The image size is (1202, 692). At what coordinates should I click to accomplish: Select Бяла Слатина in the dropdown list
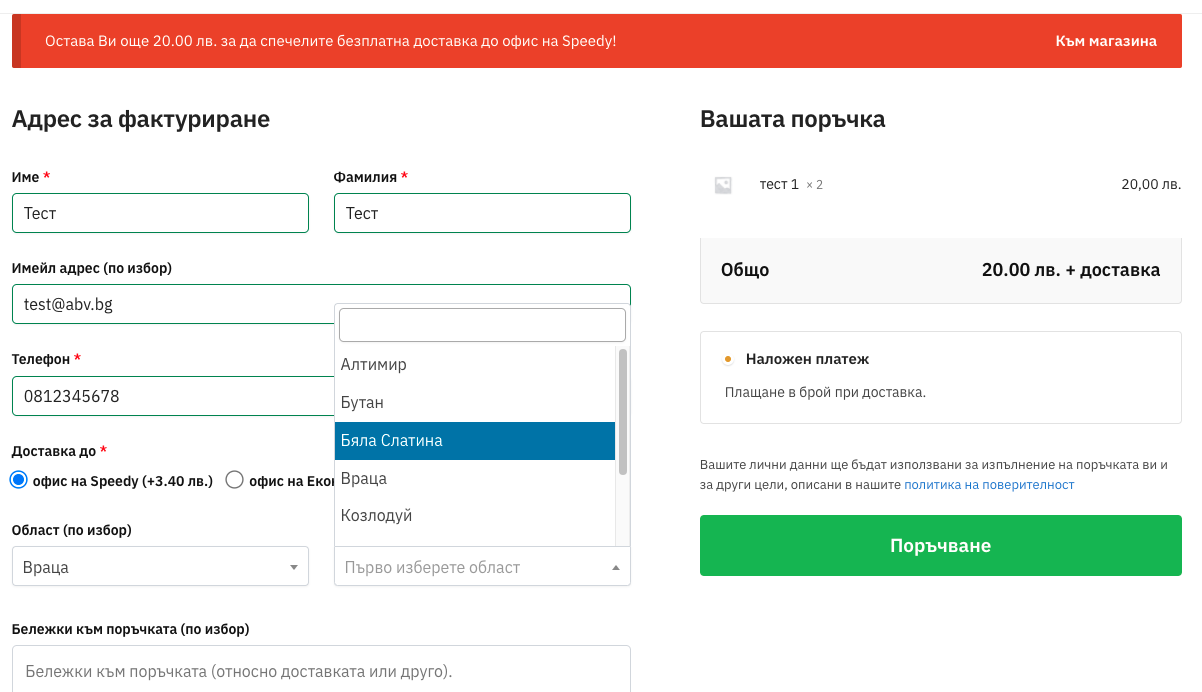(x=475, y=441)
